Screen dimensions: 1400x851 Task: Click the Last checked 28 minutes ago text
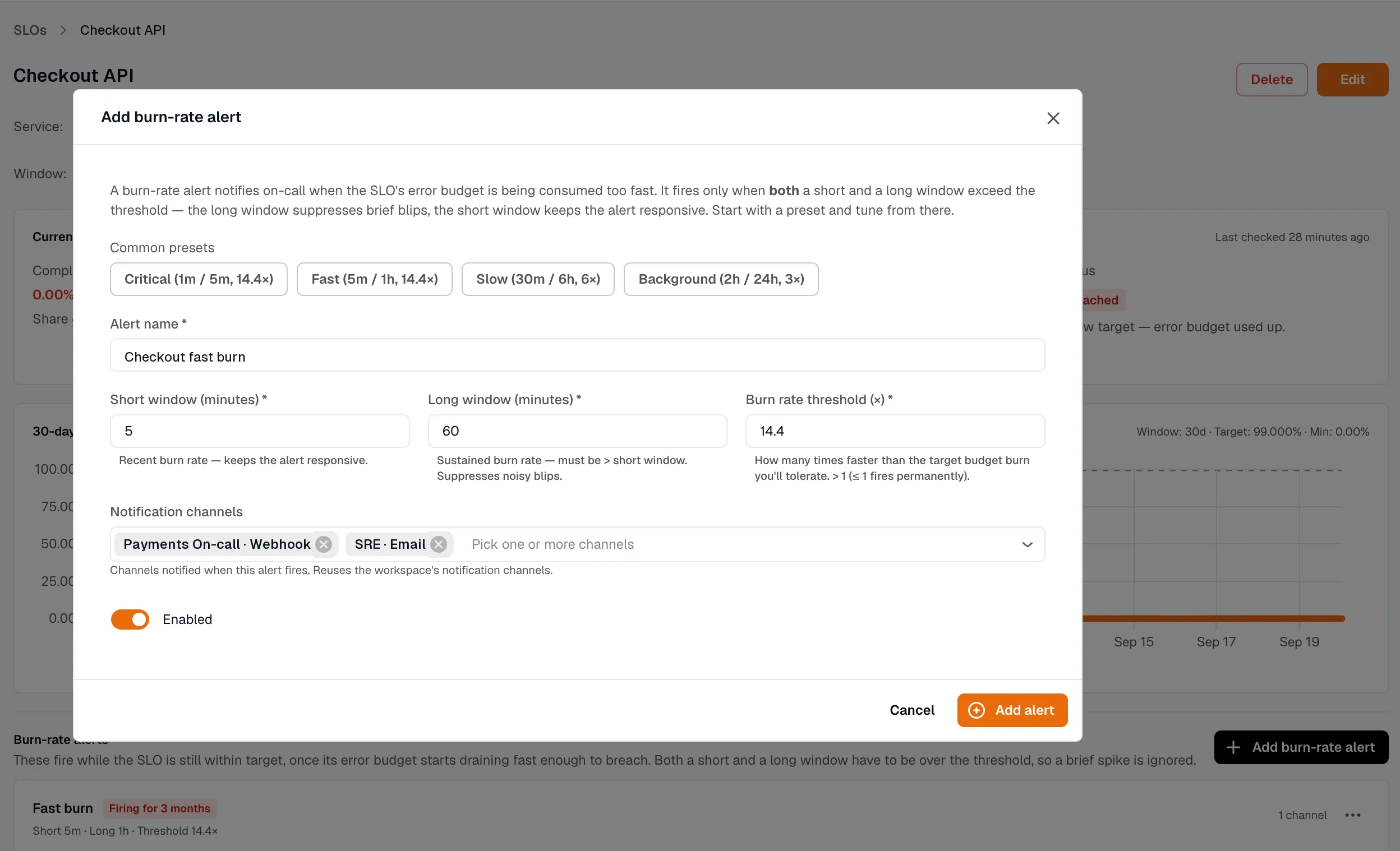(x=1292, y=237)
